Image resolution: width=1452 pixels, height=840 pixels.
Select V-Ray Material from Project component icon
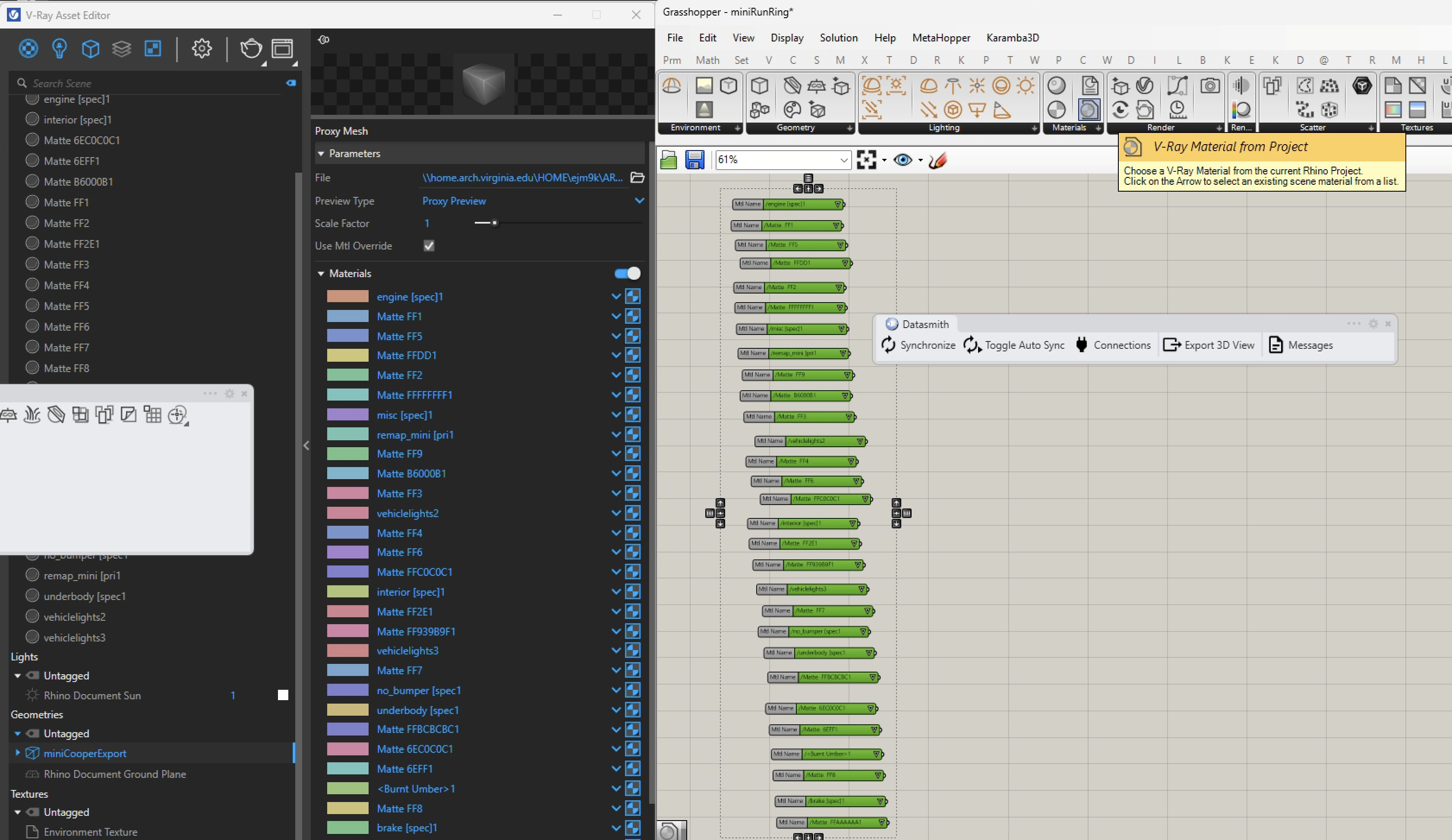click(x=1089, y=110)
